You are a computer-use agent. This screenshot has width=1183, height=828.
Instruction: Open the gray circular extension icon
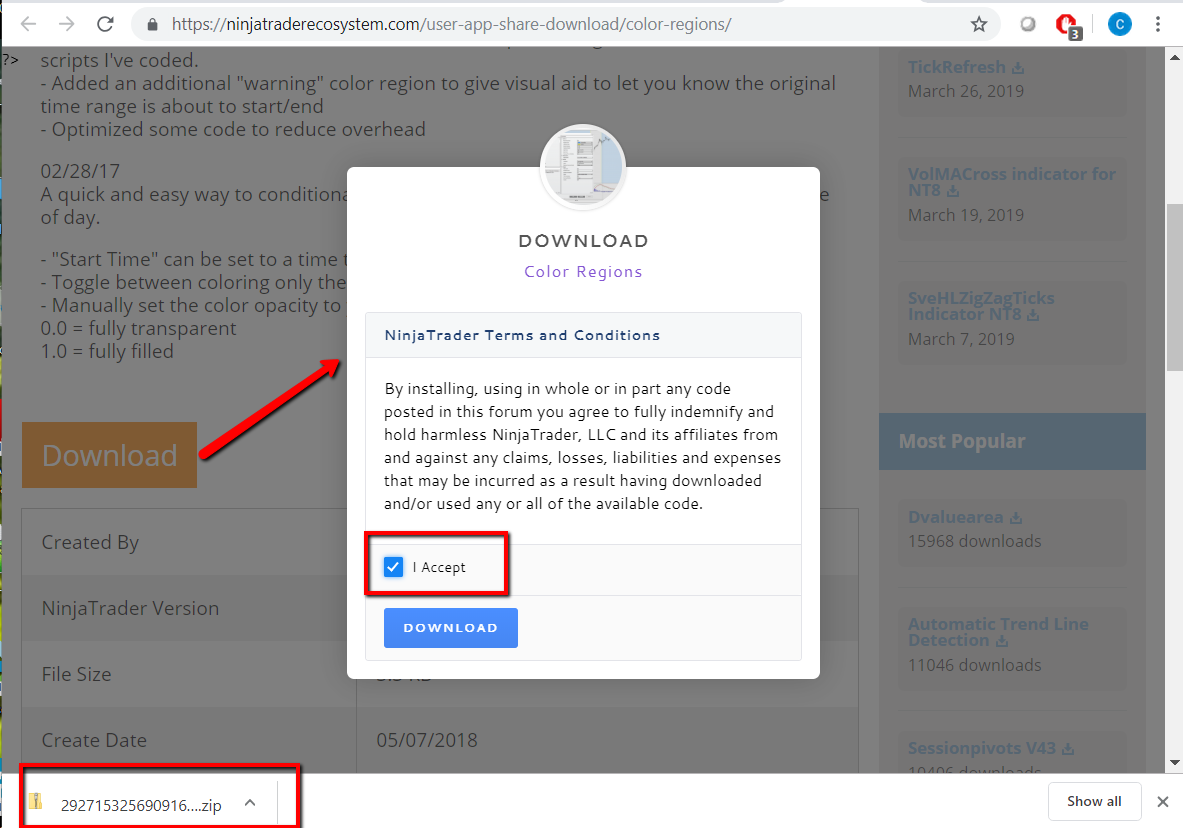pos(1028,24)
